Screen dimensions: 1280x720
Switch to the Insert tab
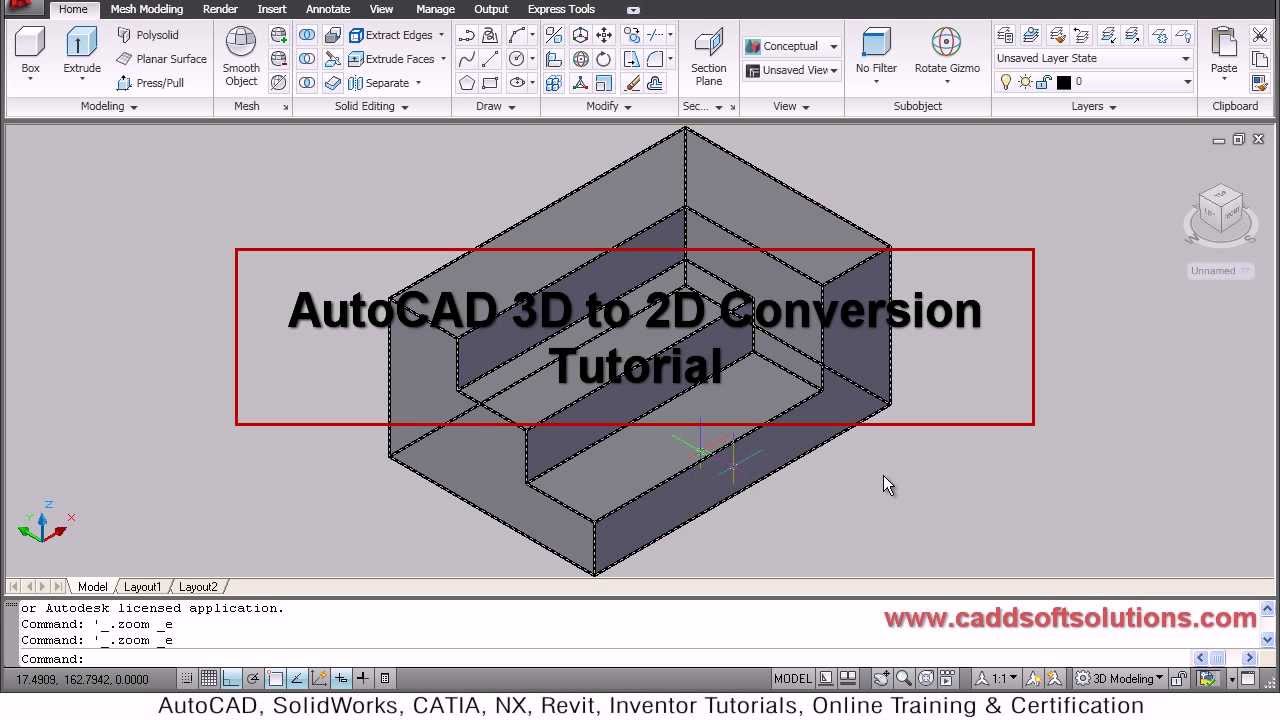pos(272,9)
